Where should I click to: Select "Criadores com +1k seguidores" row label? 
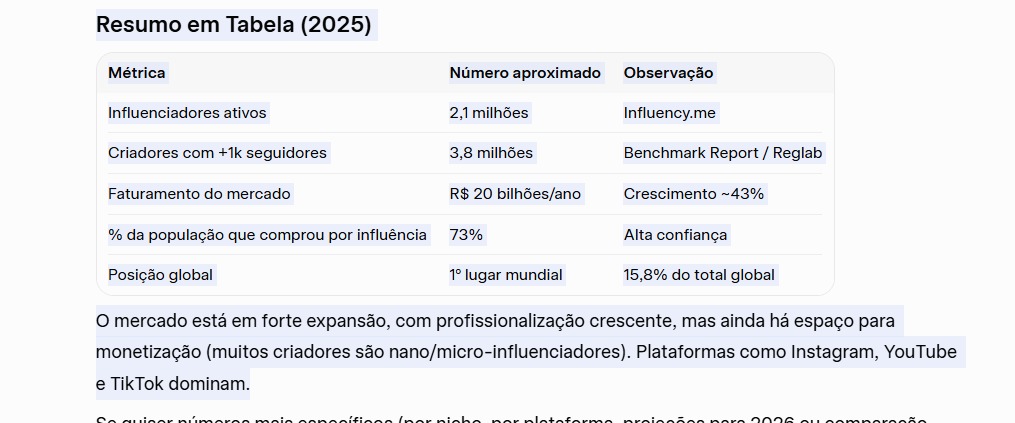click(x=217, y=153)
